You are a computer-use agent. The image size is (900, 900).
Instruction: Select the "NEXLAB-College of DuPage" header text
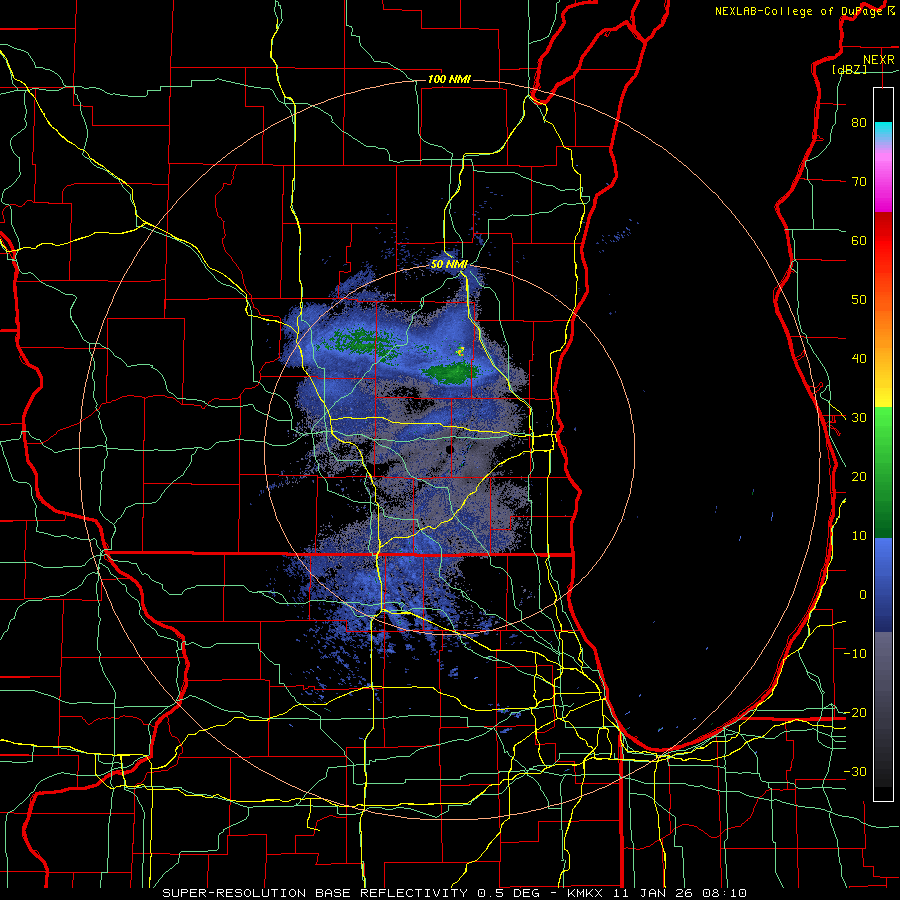click(799, 11)
